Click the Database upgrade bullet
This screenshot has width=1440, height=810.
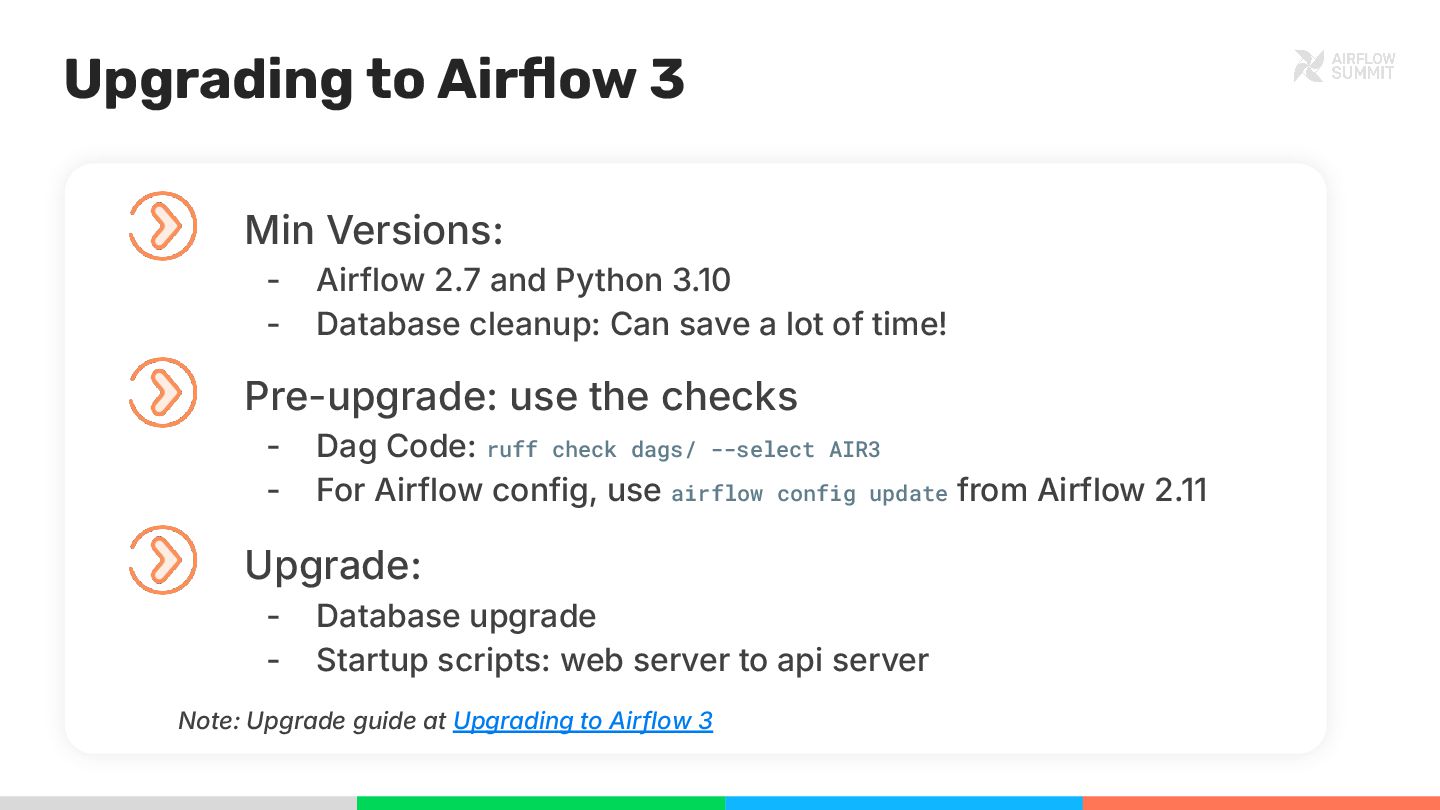click(456, 616)
